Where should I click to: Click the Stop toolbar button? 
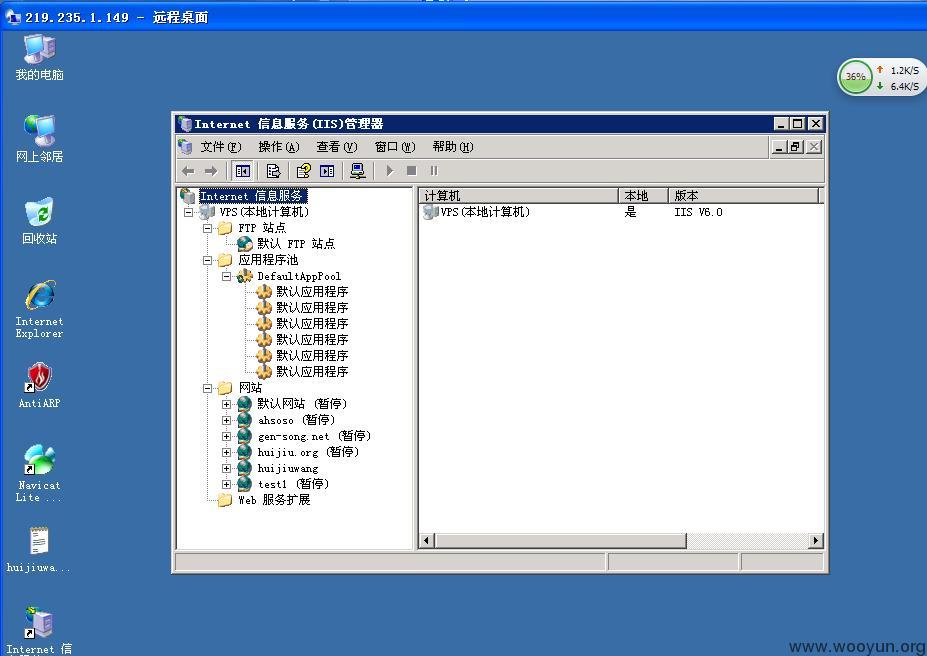pos(411,171)
